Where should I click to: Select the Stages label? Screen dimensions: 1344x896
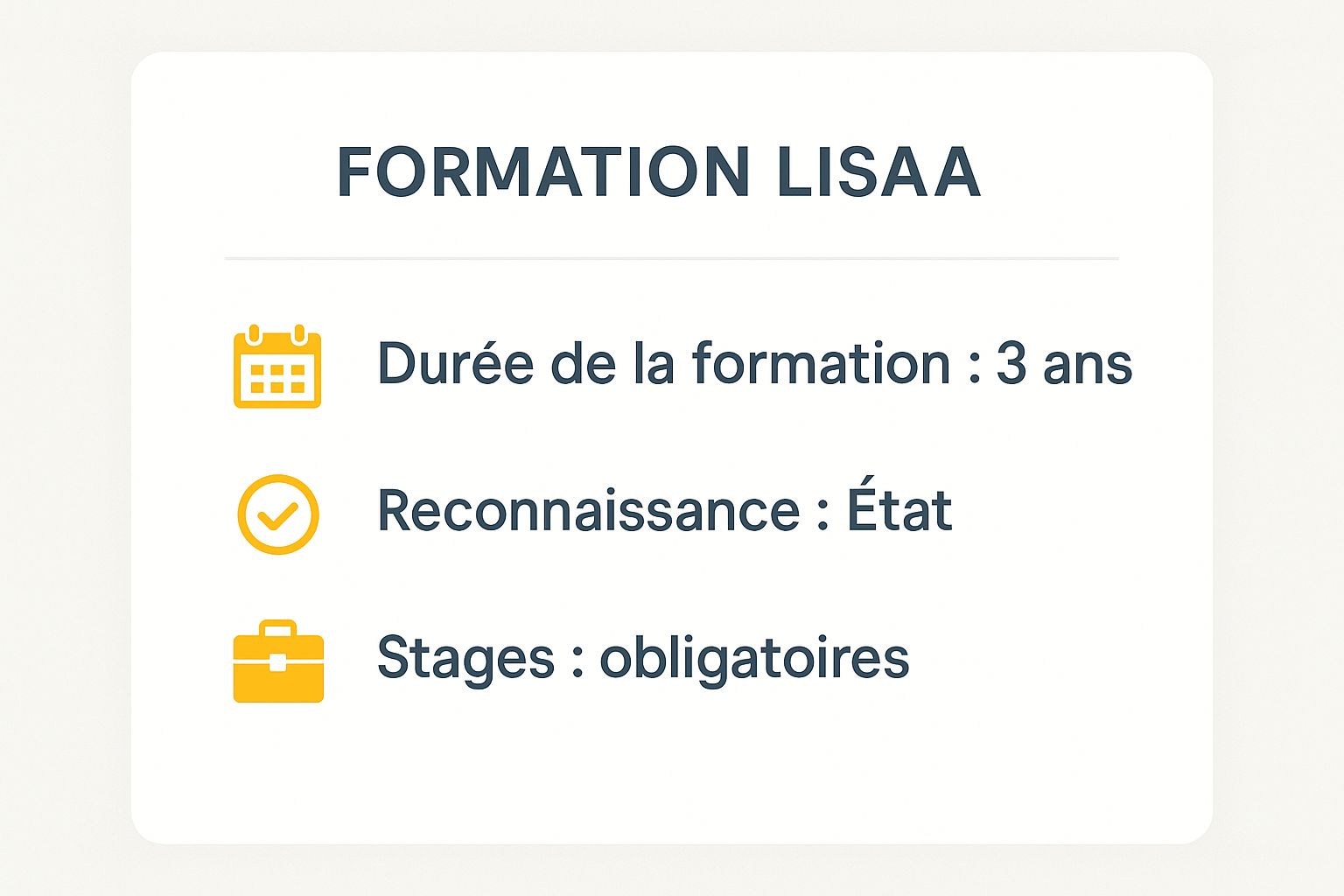[465, 659]
